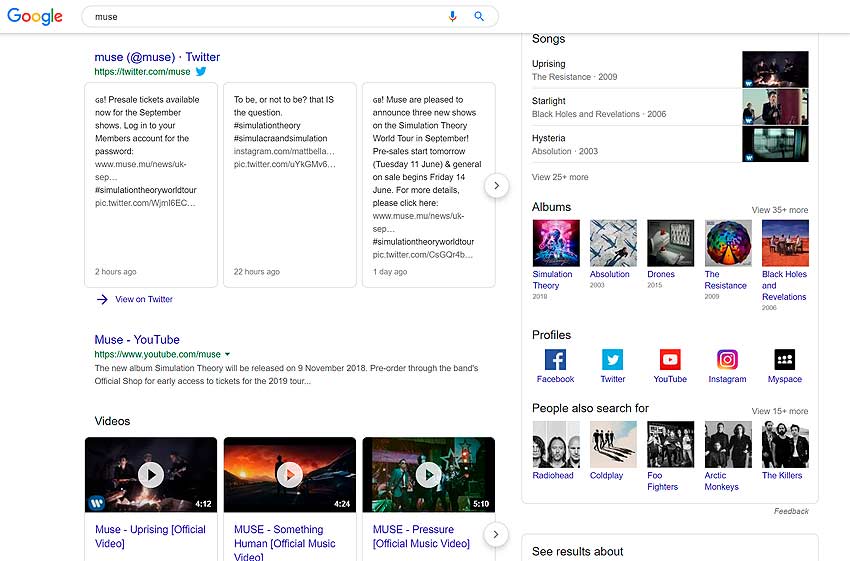Click The Killers name link
This screenshot has width=850, height=561.
tap(782, 475)
